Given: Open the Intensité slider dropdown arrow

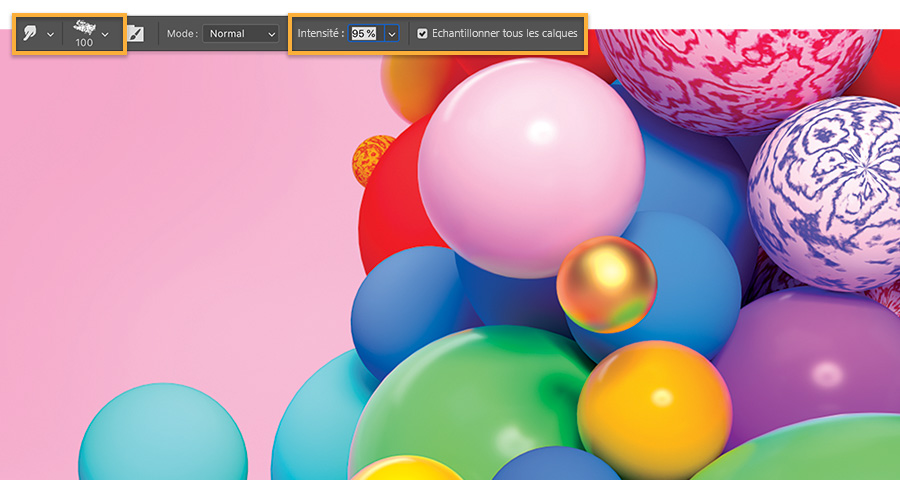Looking at the screenshot, I should pyautogui.click(x=391, y=34).
